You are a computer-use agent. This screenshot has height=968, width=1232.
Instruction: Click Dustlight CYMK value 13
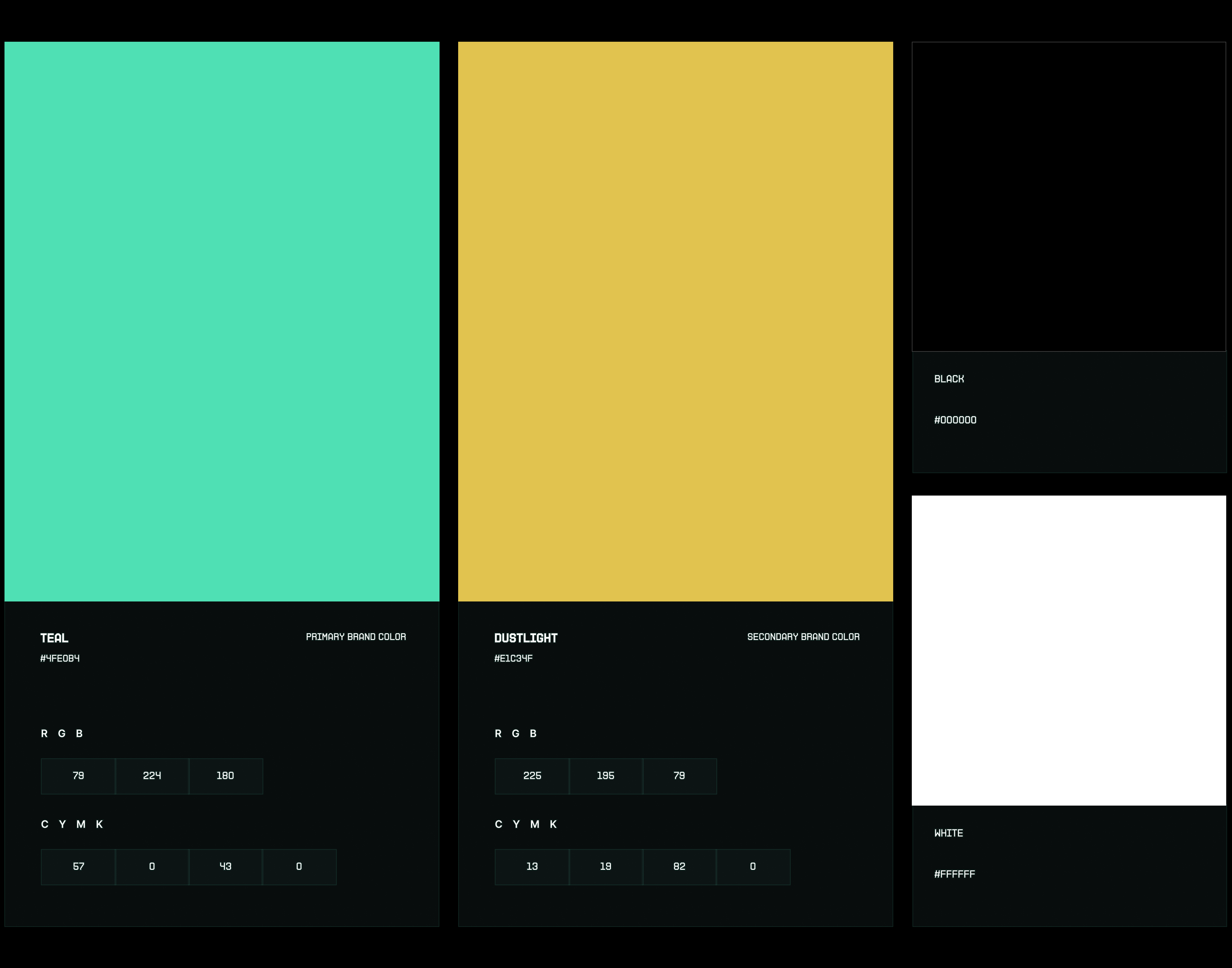532,867
